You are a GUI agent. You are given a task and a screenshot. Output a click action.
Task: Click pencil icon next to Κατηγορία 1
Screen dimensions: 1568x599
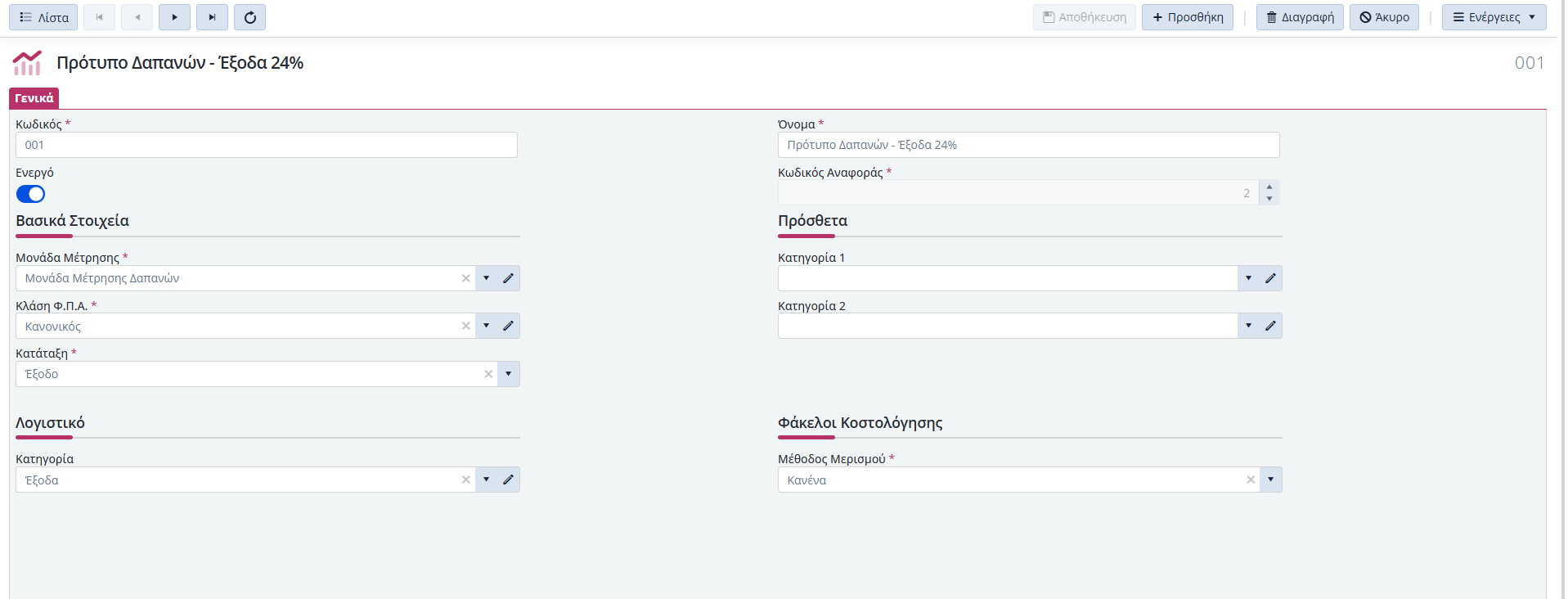point(1270,278)
